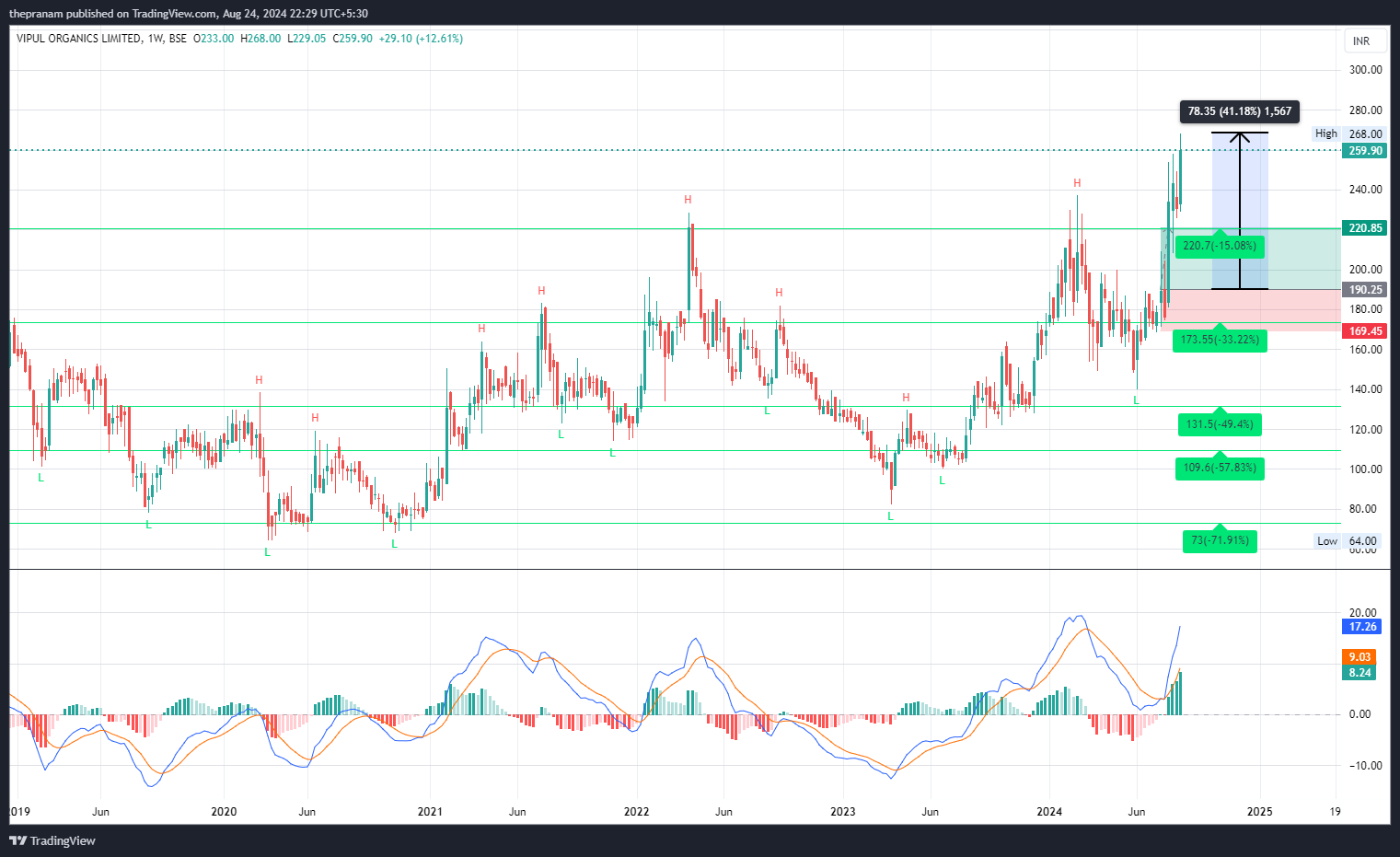
Task: Click the low value L229.05 in header
Action: pos(307,39)
